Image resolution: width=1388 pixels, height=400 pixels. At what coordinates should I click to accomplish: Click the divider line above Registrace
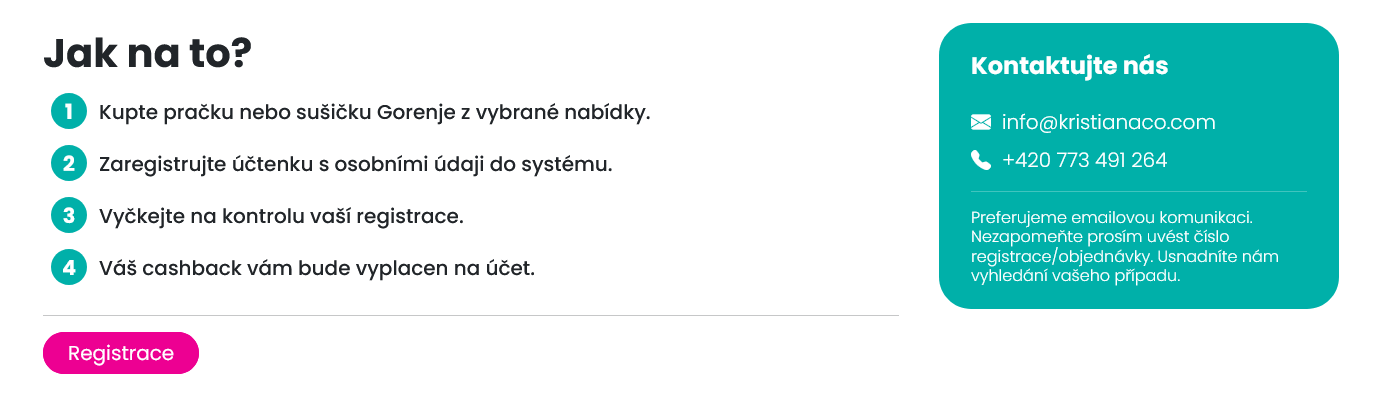(471, 315)
